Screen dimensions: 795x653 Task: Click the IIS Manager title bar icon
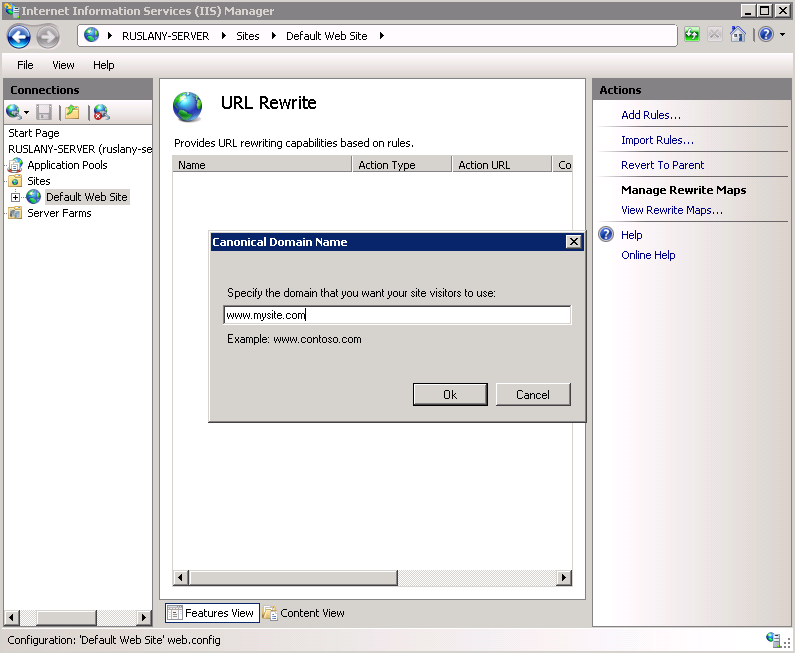(x=11, y=11)
